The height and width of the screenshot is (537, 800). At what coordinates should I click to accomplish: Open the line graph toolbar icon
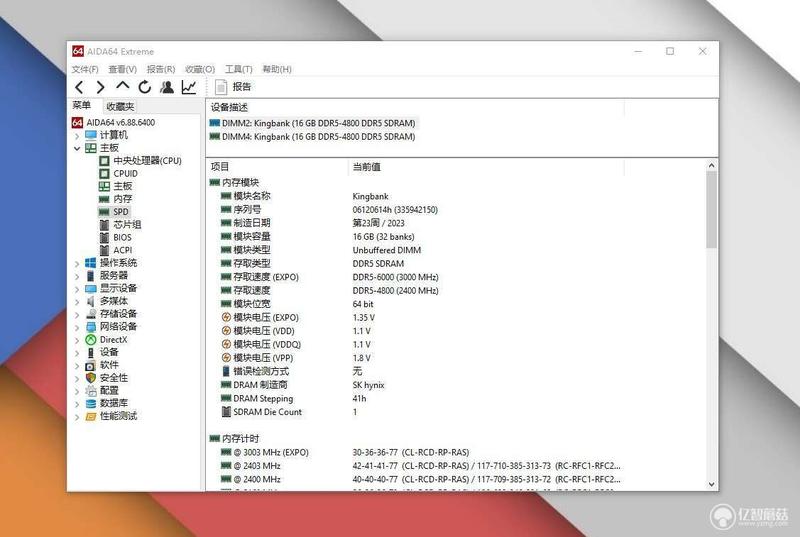189,87
